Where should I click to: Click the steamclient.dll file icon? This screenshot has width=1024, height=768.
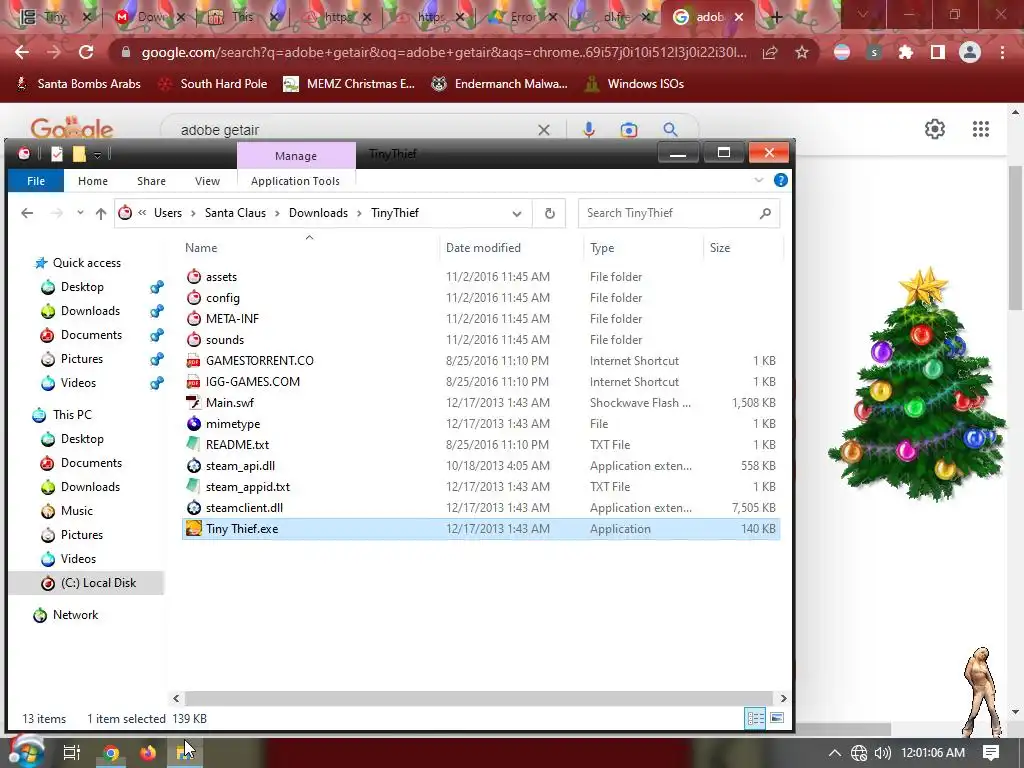(193, 507)
